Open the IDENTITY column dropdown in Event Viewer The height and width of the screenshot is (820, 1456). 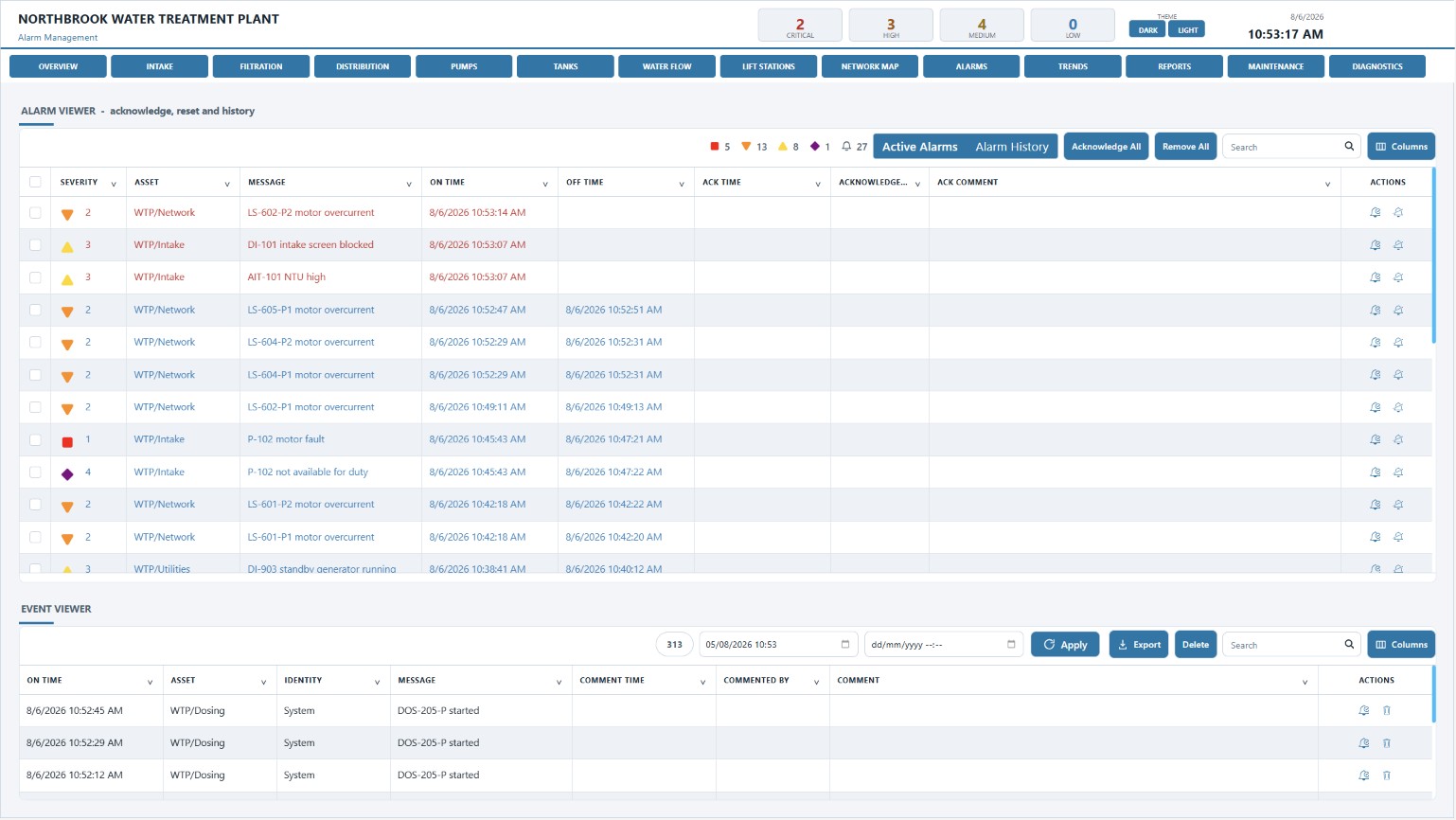pyautogui.click(x=377, y=682)
